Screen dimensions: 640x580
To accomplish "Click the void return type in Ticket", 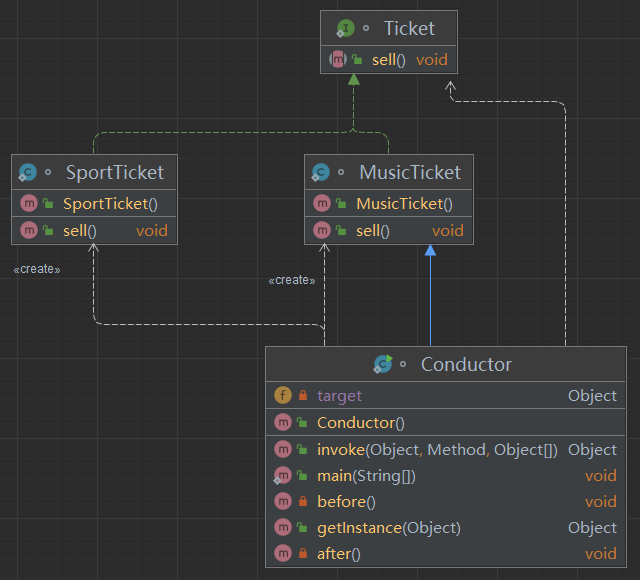I will pyautogui.click(x=432, y=60).
